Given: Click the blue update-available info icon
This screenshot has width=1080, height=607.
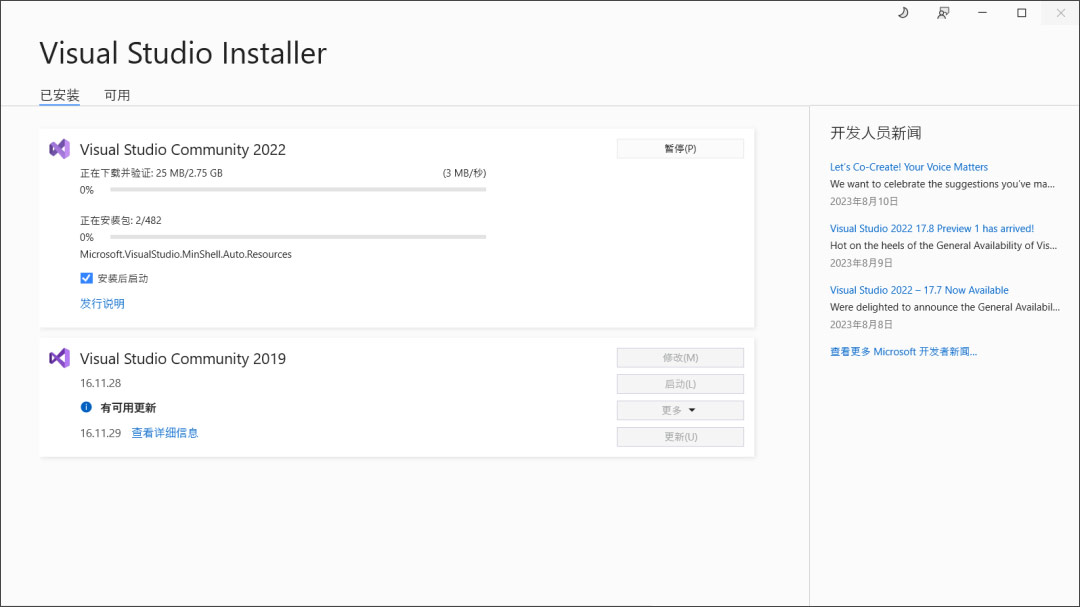Looking at the screenshot, I should (x=86, y=407).
